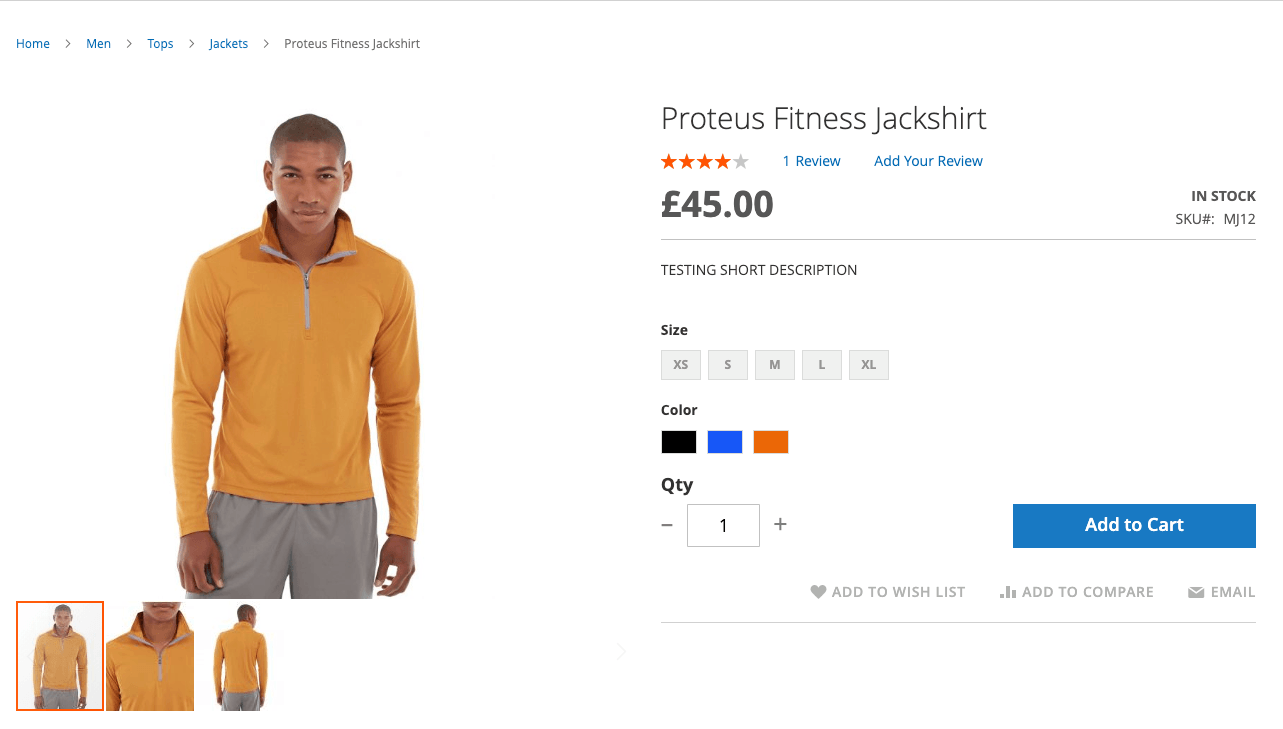Click the Add to Compare chart icon

pos(1007,591)
